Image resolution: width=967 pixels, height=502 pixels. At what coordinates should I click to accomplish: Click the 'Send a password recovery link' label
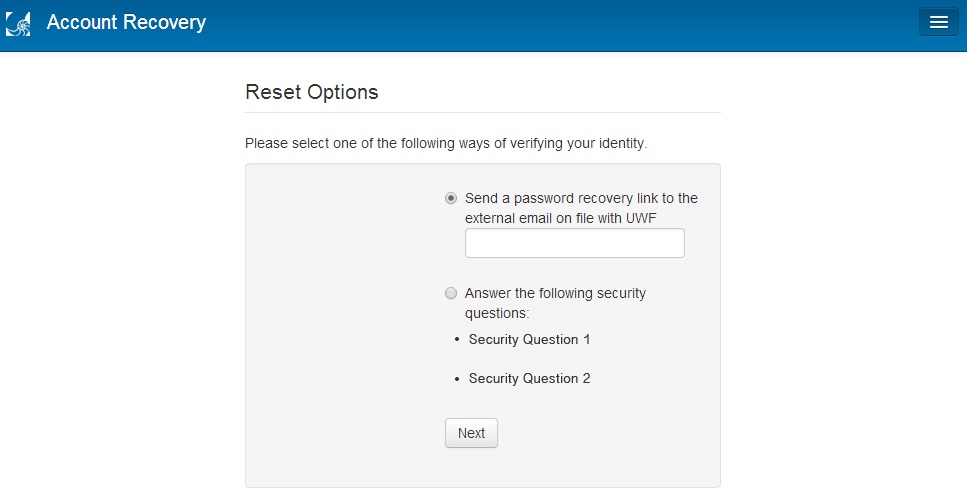click(581, 198)
